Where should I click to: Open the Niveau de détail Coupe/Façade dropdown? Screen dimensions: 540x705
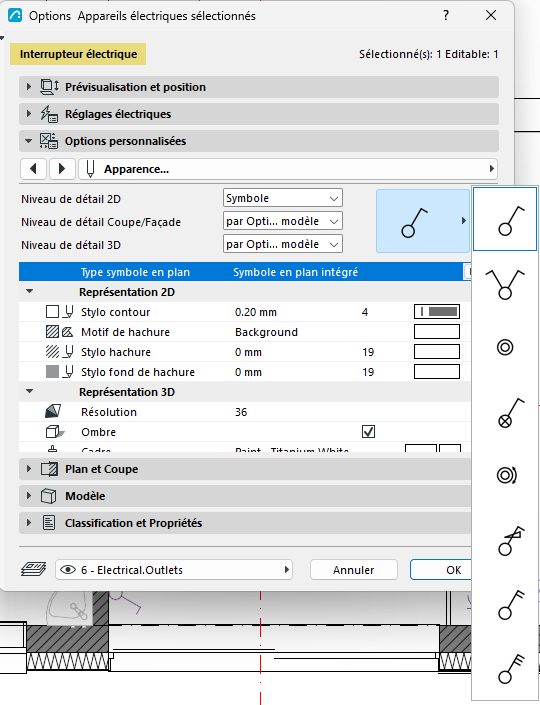283,221
